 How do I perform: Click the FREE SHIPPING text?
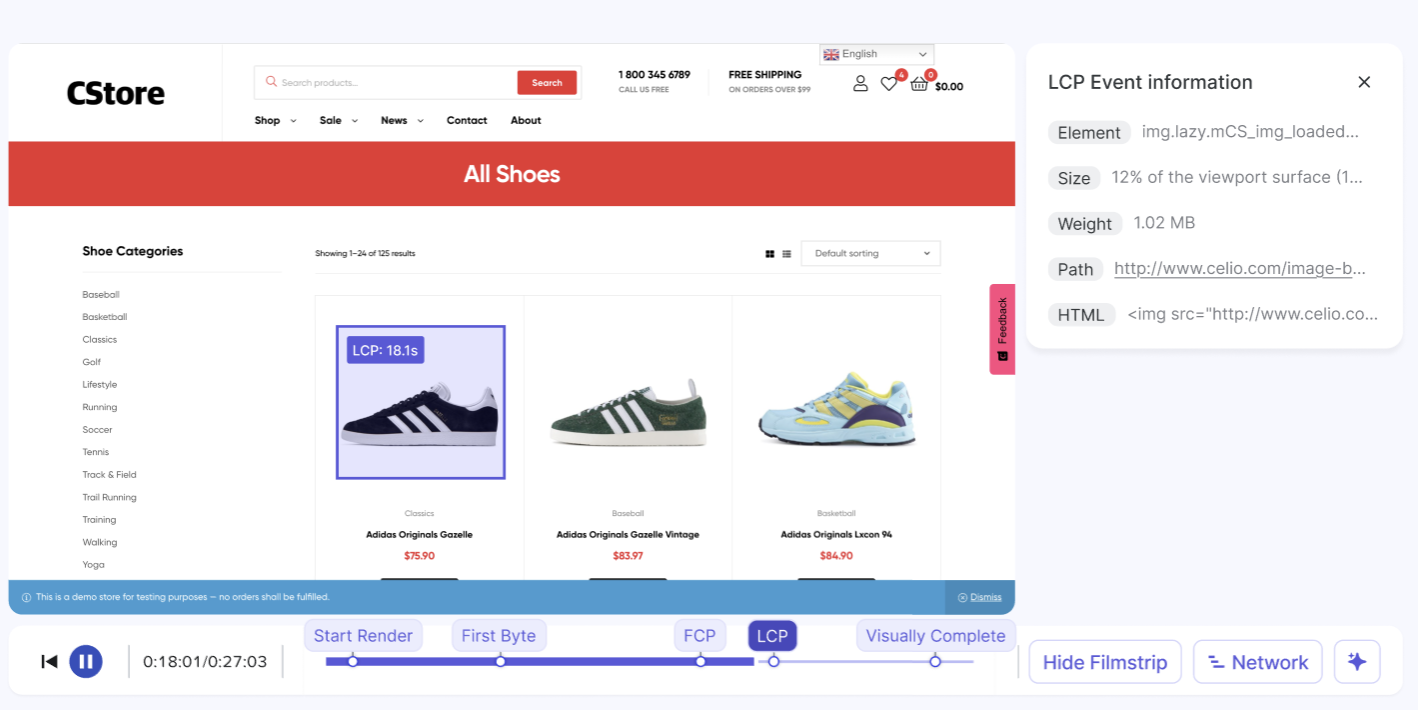pos(765,75)
